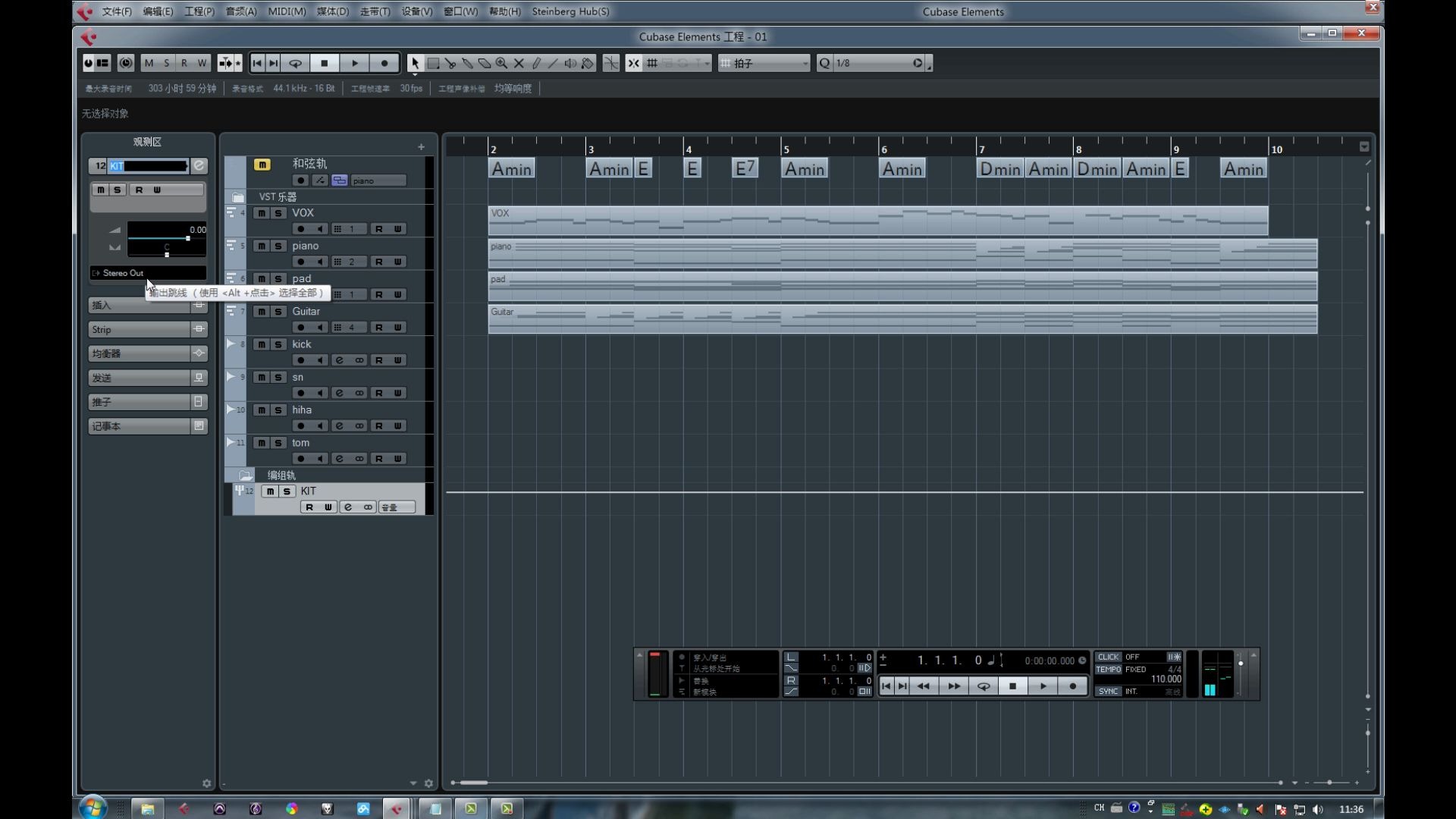Mute the Guitar track

(260, 312)
